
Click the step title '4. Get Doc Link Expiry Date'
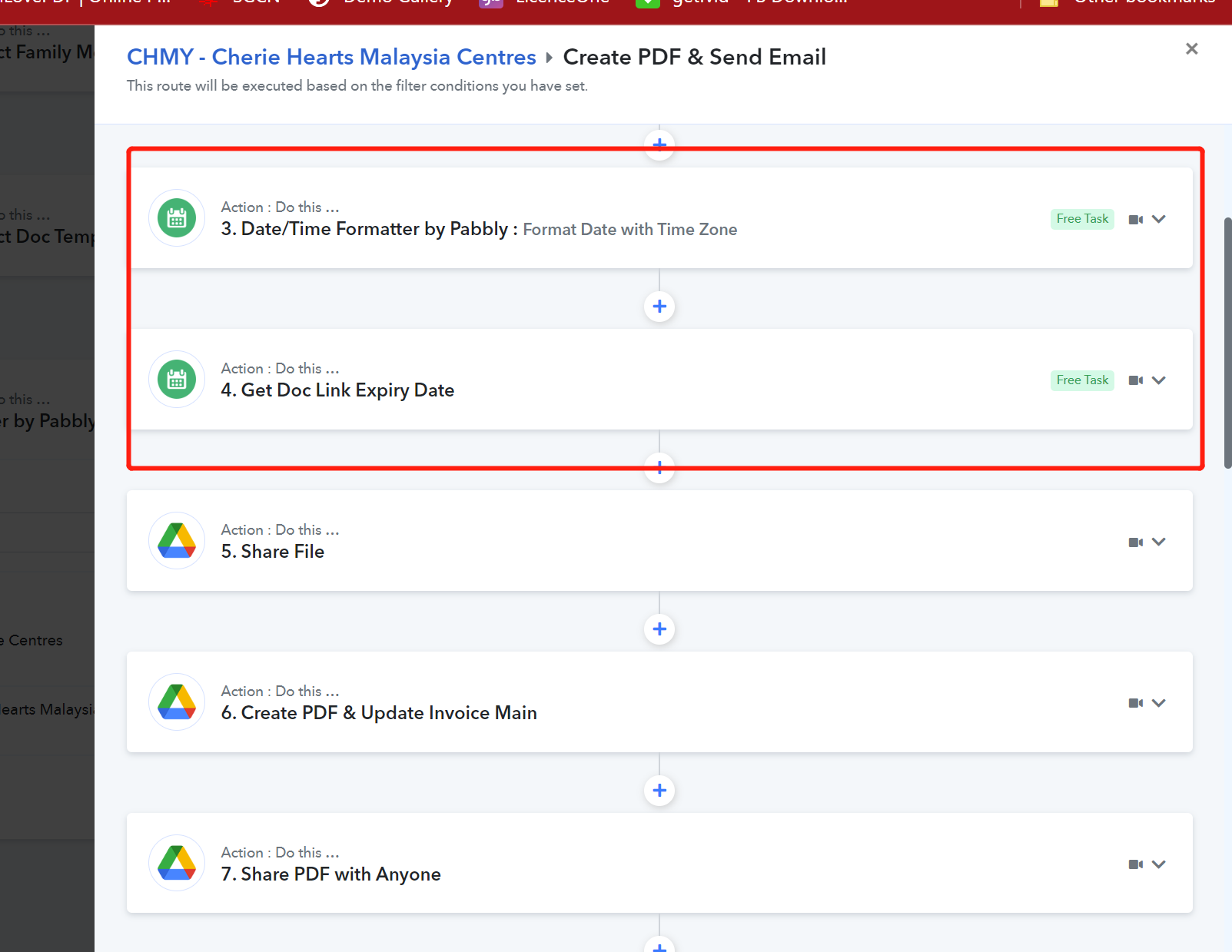[x=337, y=390]
